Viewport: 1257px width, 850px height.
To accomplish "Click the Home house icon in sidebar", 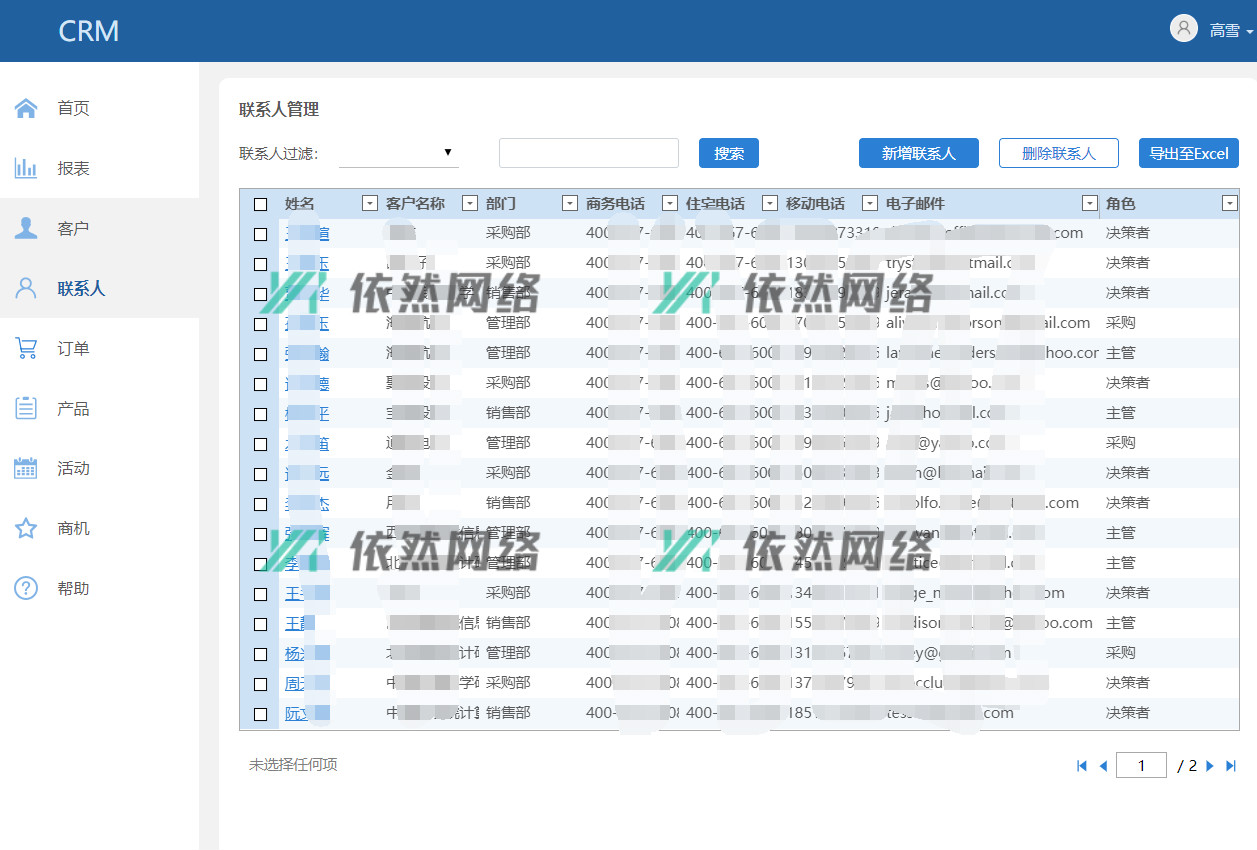I will coord(26,108).
